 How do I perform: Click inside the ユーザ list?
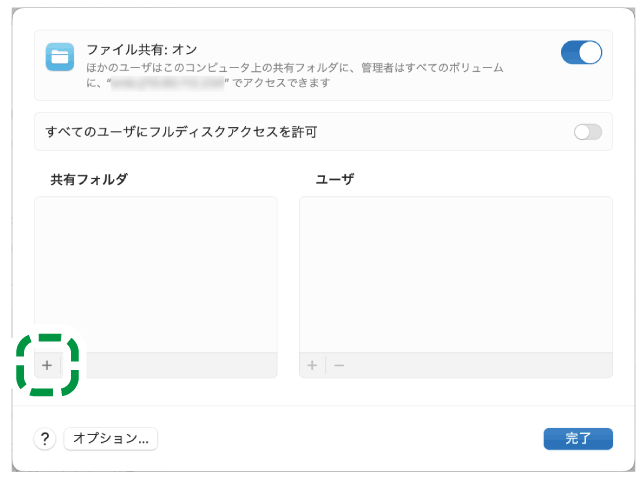point(456,275)
